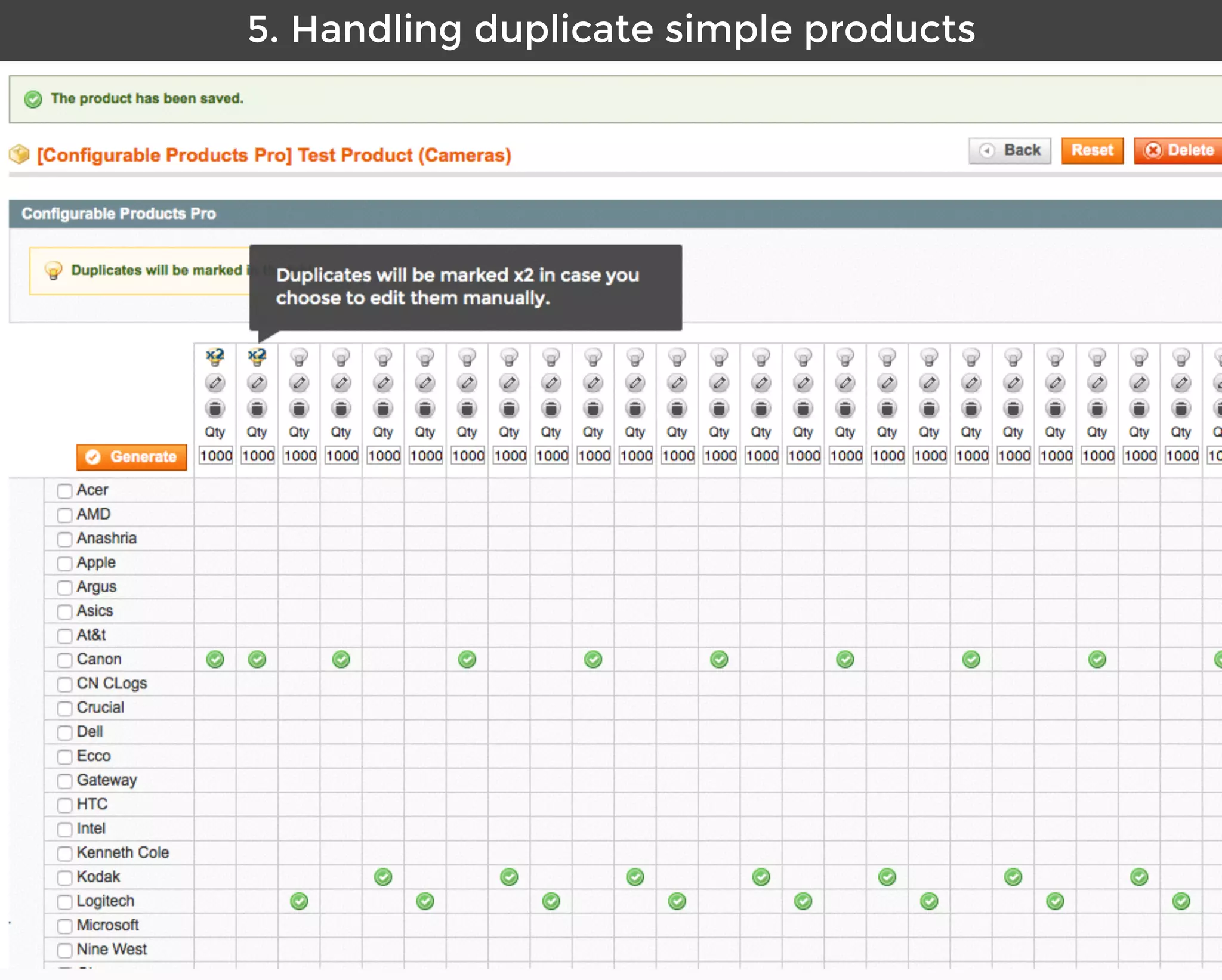The height and width of the screenshot is (980, 1222).
Task: Click the 'Configurable Products Pro' section header
Action: pos(615,214)
